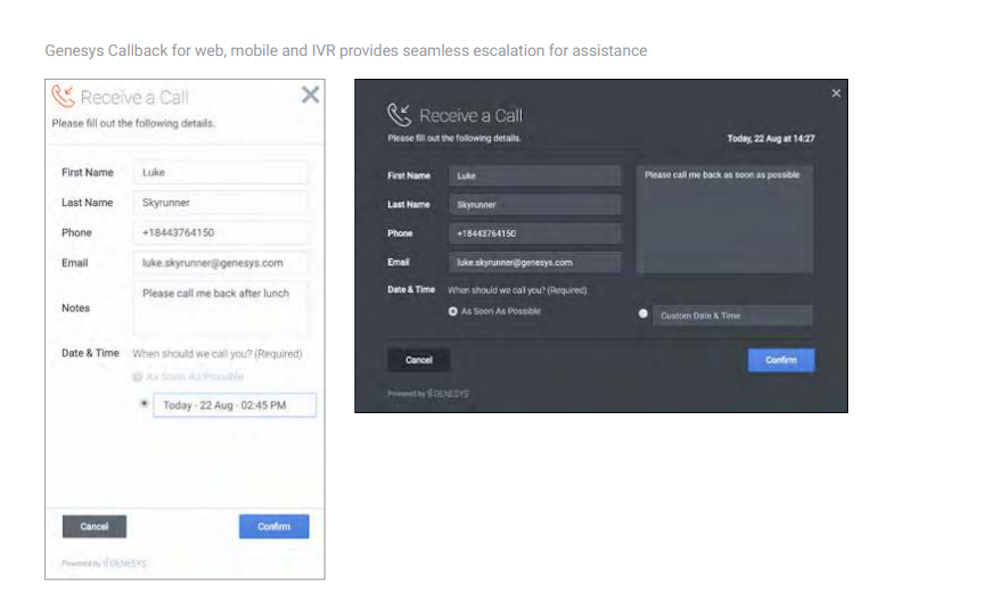Click the phone icon in dark Receive a Call form
Viewport: 1000px width, 599px height.
click(399, 115)
